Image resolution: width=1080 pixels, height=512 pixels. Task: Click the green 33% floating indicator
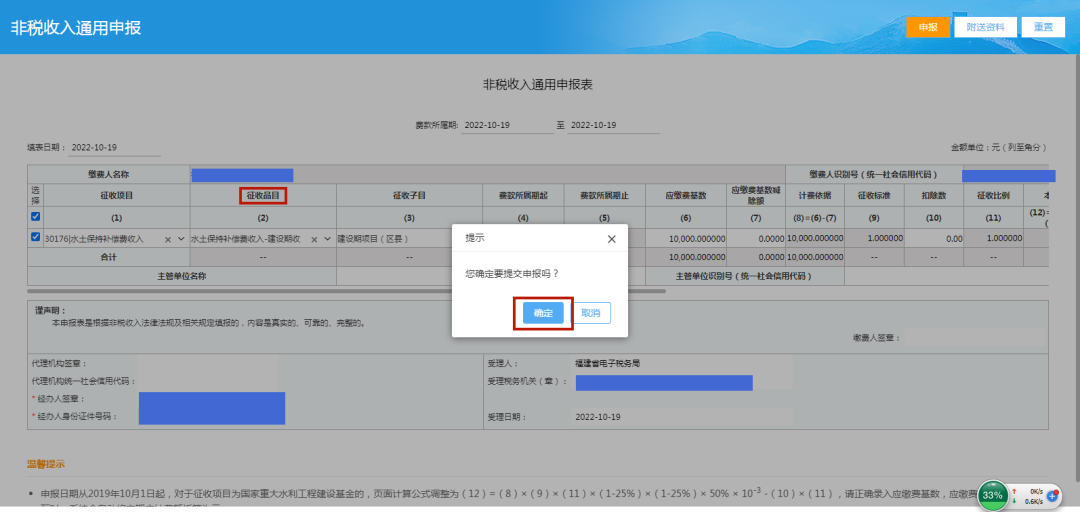tap(992, 495)
